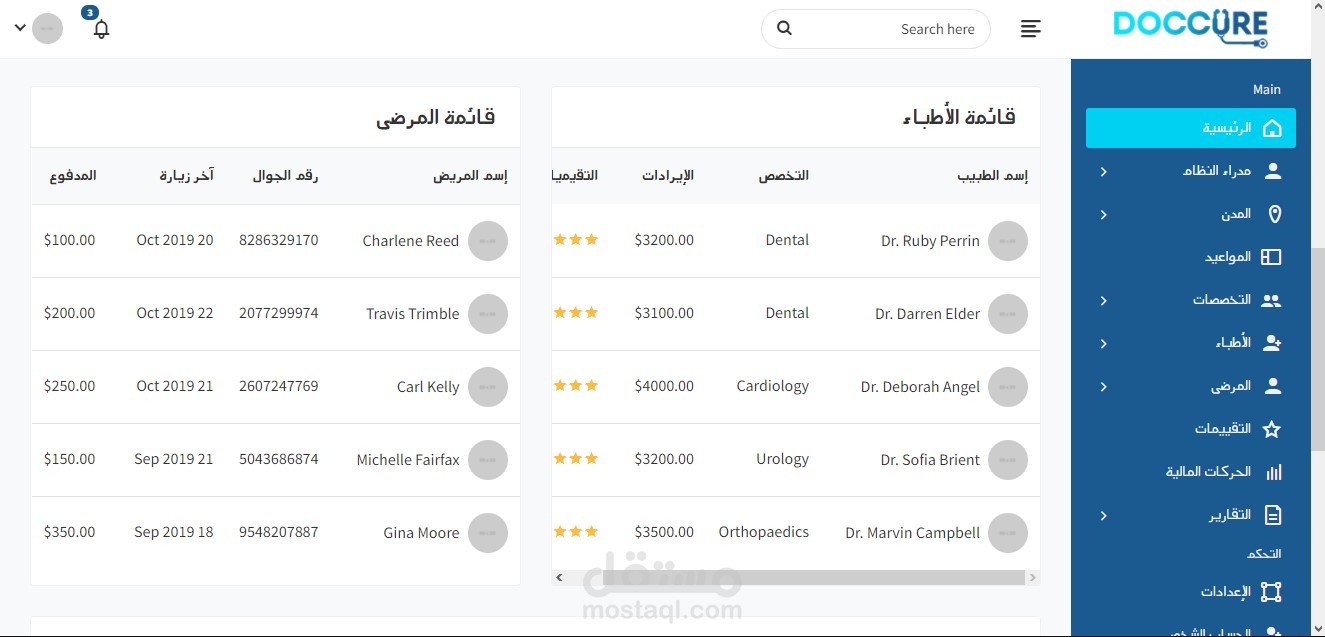This screenshot has width=1325, height=637.
Task: Click the DOCCURE logo
Action: point(1190,27)
